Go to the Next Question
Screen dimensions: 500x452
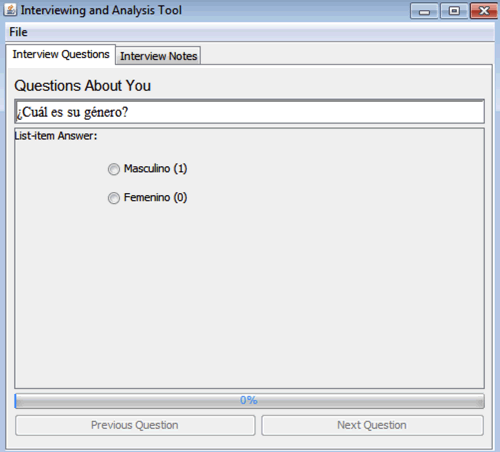(372, 425)
